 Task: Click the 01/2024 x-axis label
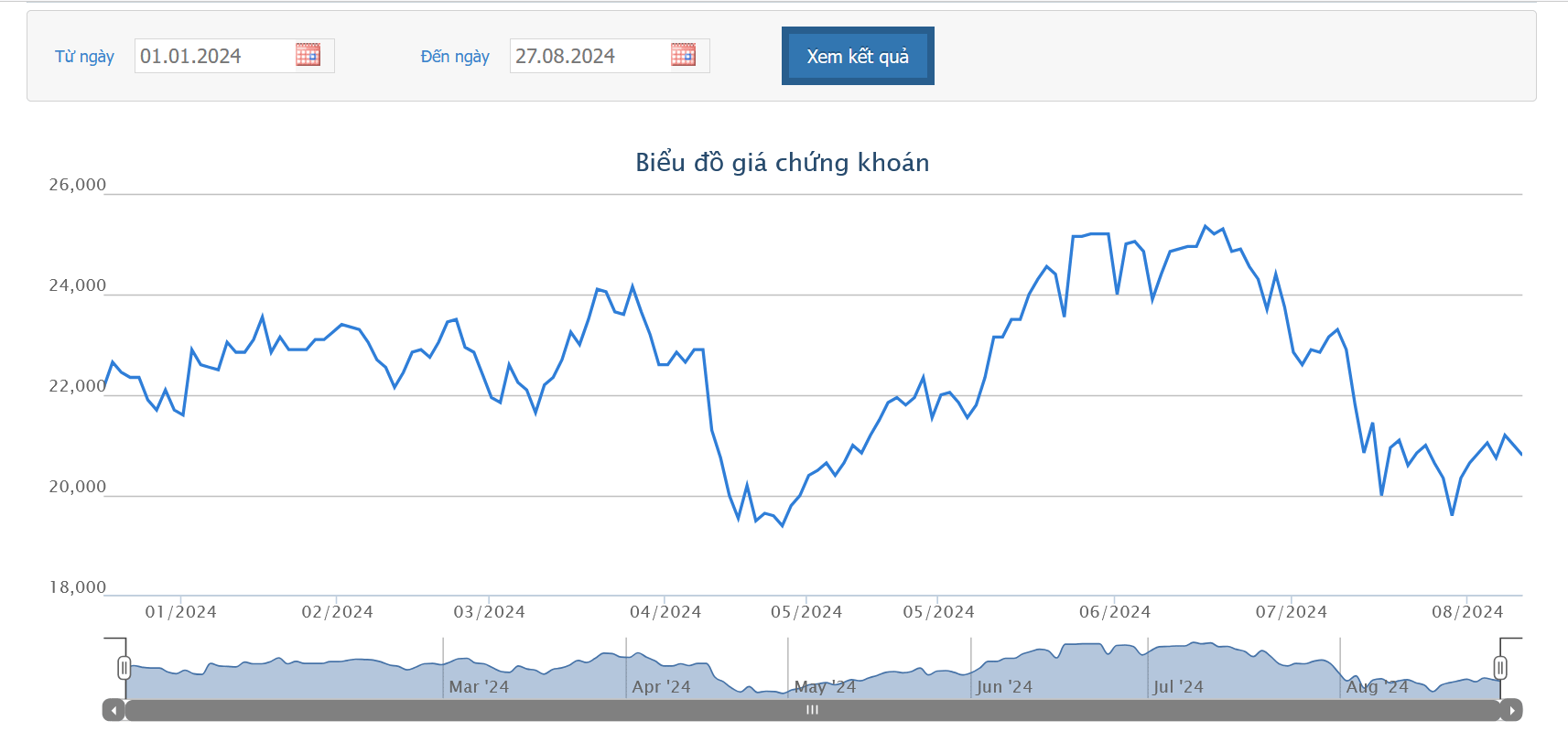[x=181, y=612]
